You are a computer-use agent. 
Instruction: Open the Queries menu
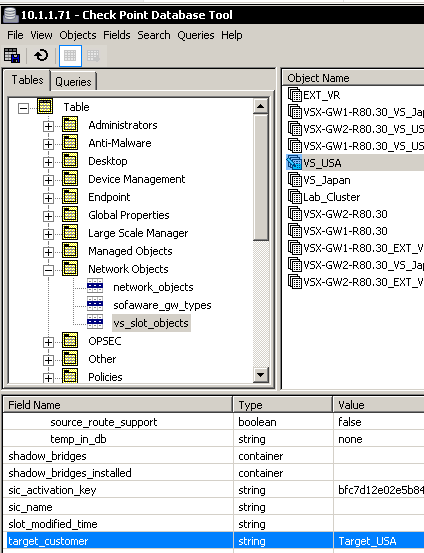point(196,35)
